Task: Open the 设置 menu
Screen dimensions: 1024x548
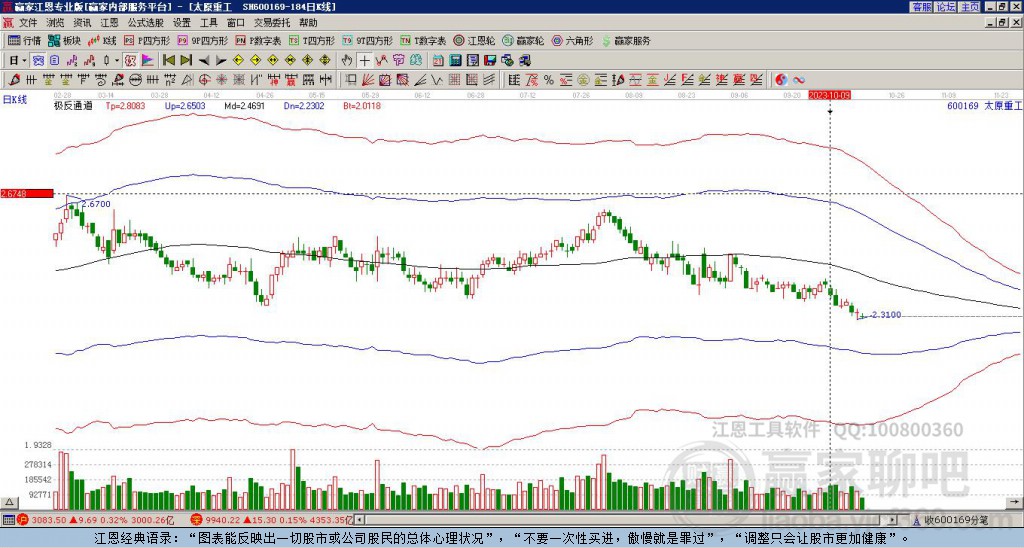Action: tap(182, 23)
